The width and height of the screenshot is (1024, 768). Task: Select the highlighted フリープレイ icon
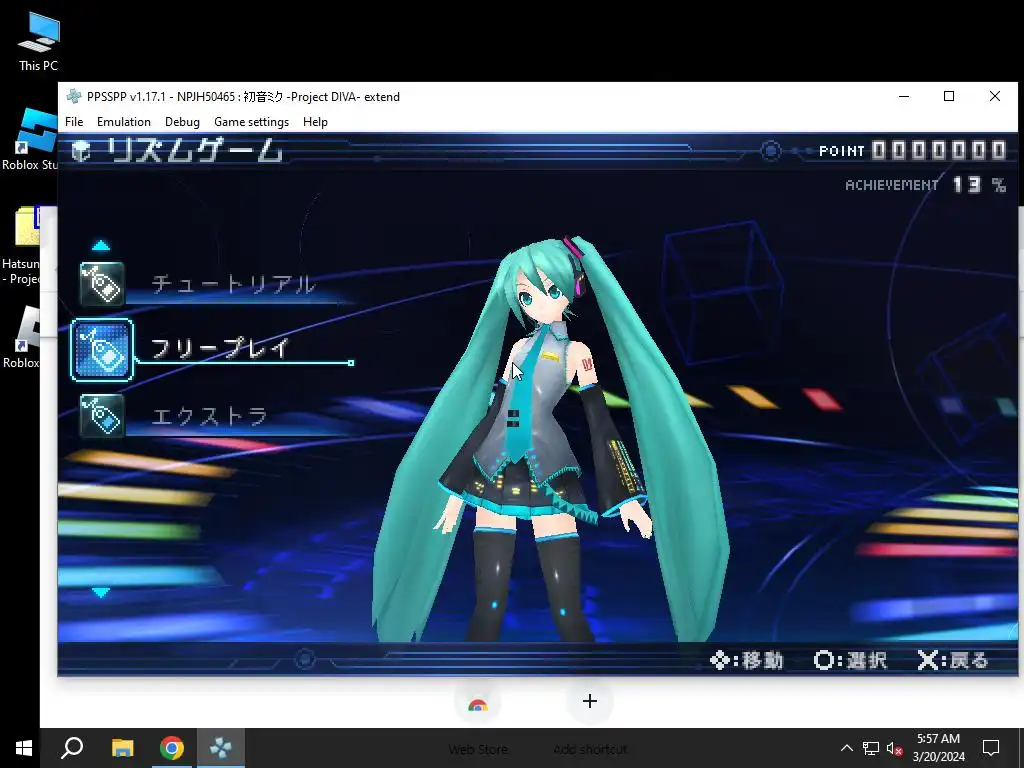[x=102, y=349]
